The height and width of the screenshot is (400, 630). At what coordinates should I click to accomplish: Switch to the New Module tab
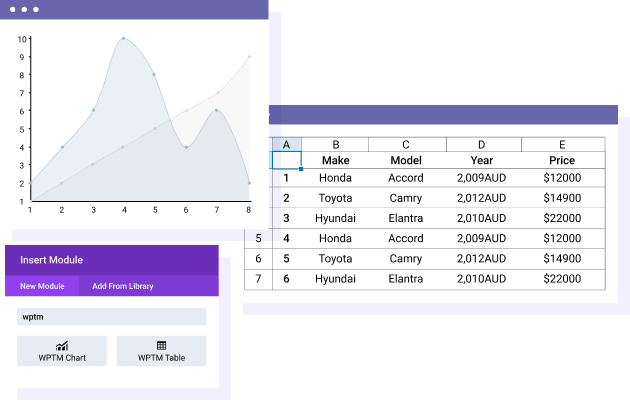[42, 286]
